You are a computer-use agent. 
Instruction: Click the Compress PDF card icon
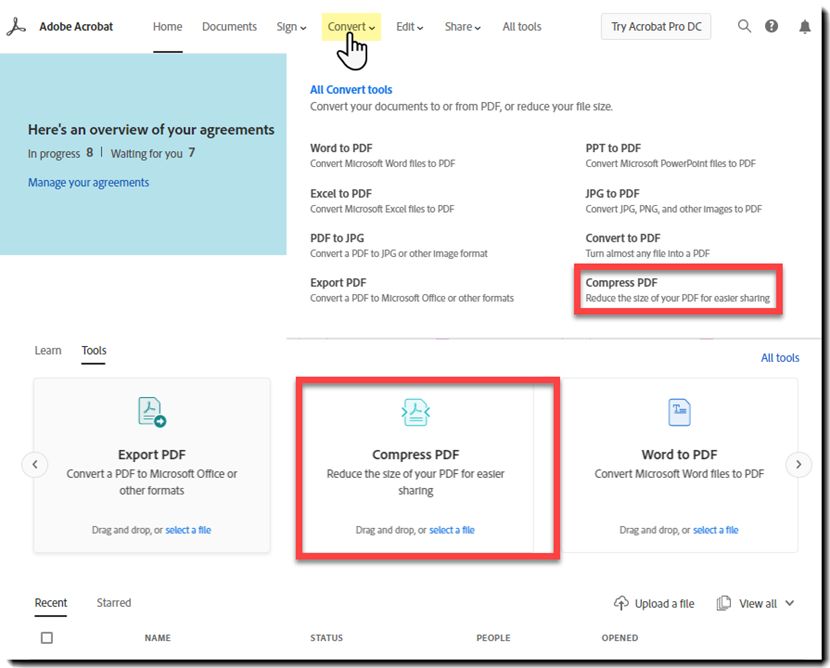416,412
